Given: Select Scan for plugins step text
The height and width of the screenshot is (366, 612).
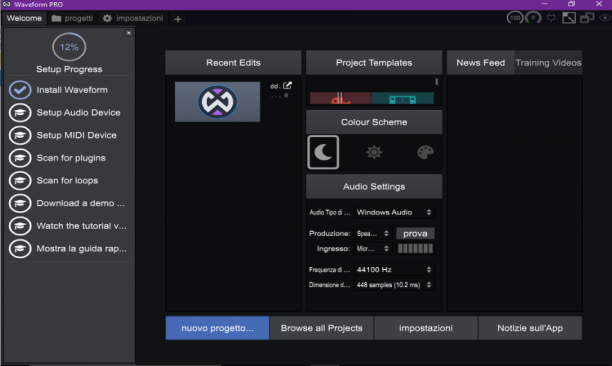Looking at the screenshot, I should [x=71, y=158].
